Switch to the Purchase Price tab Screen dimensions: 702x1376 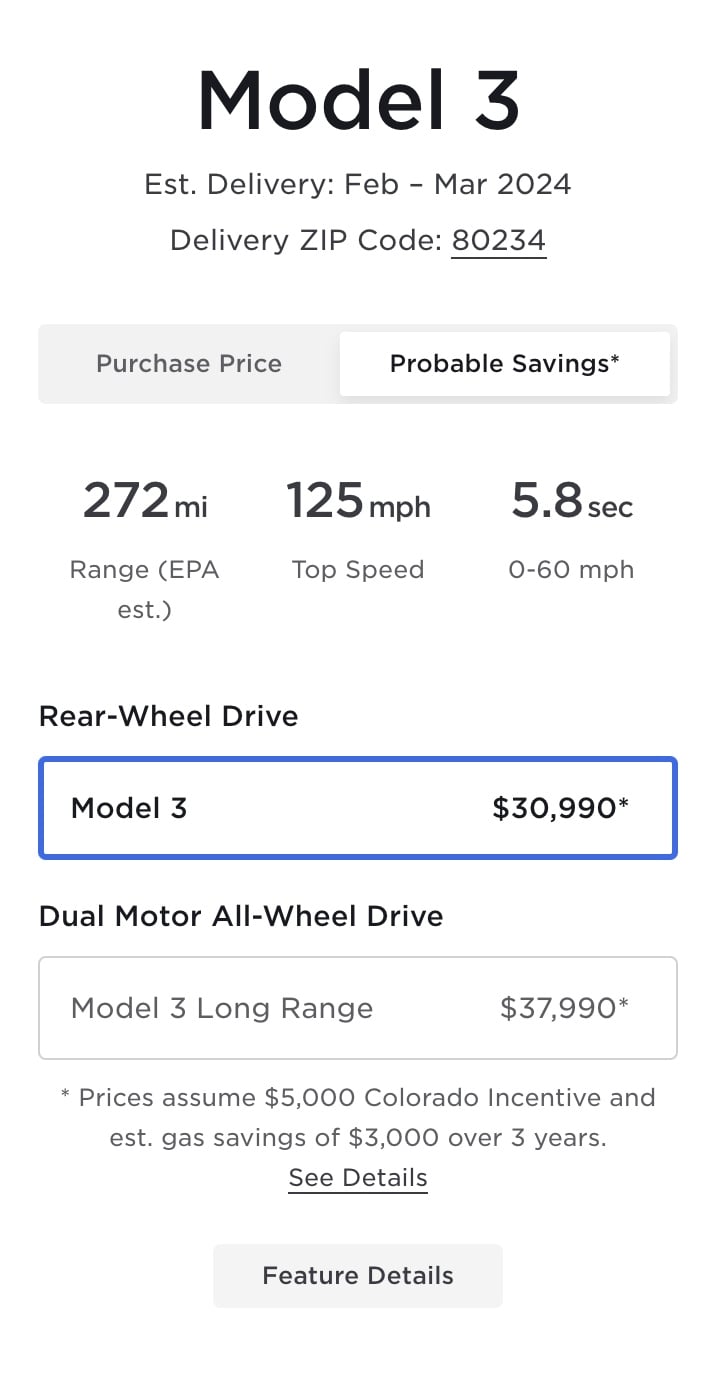tap(189, 364)
